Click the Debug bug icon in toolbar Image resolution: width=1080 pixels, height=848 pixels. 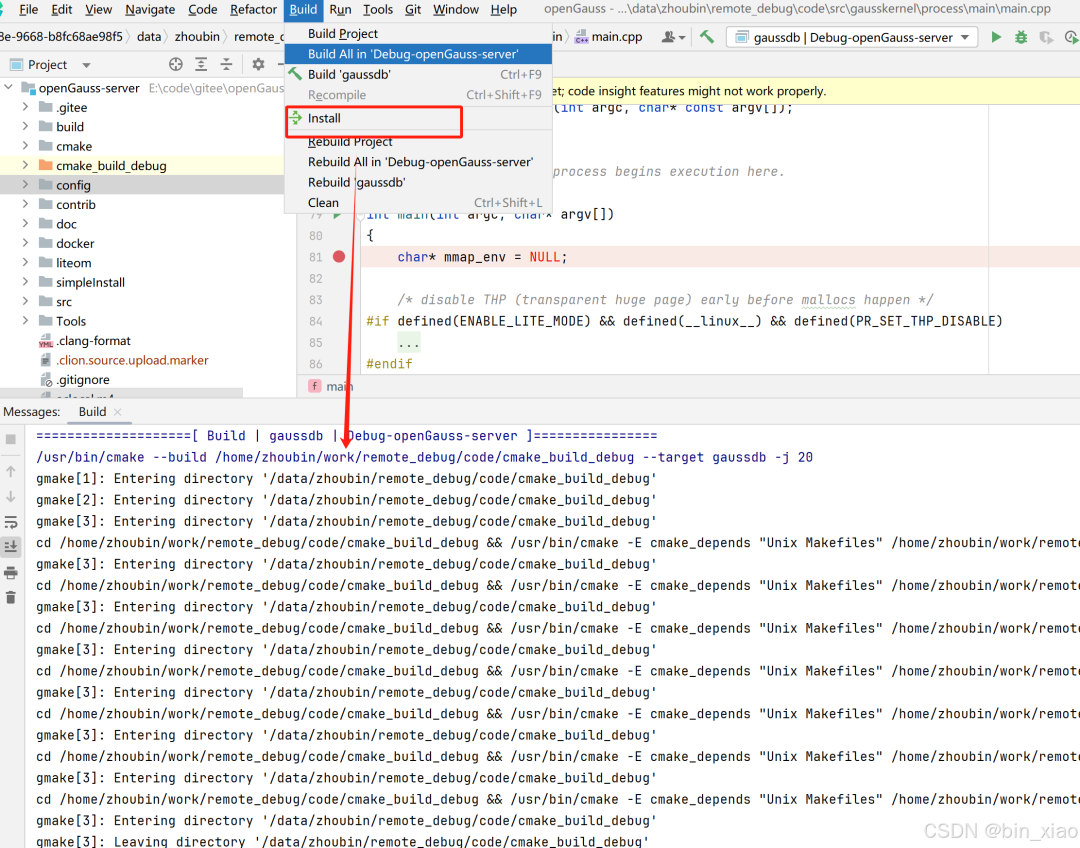click(1021, 37)
